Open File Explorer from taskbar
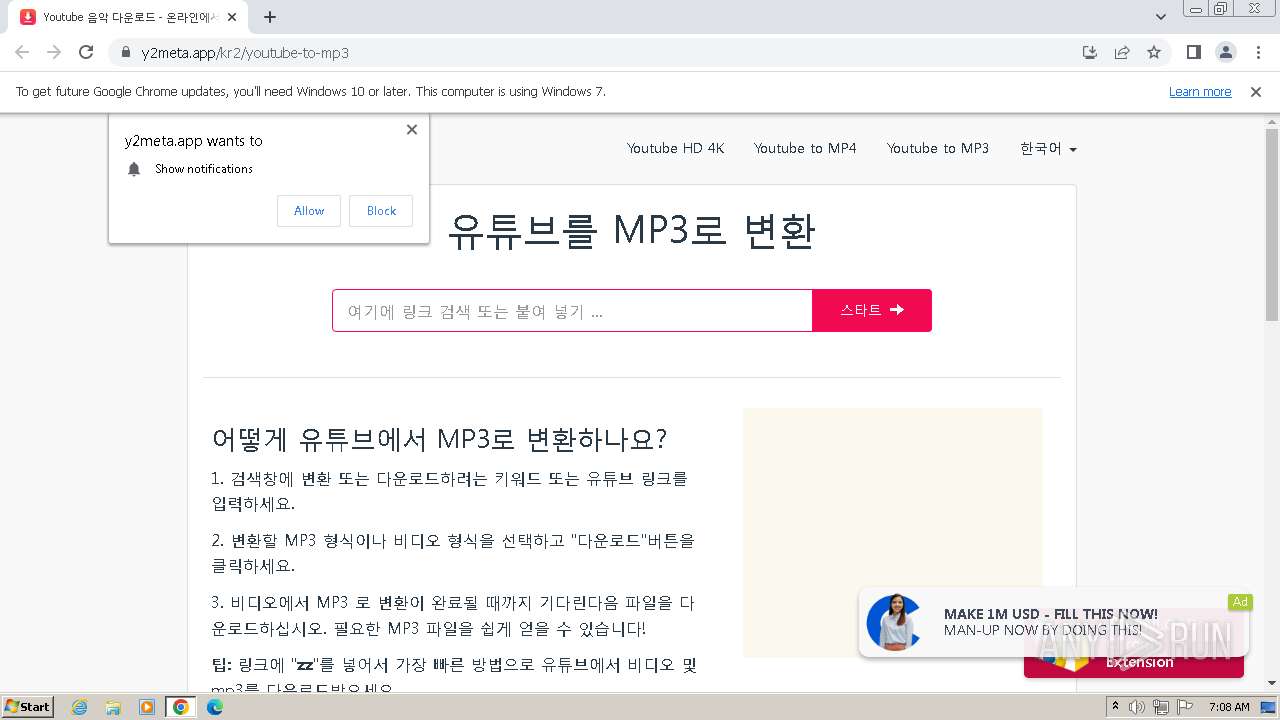The height and width of the screenshot is (720, 1280). point(113,707)
